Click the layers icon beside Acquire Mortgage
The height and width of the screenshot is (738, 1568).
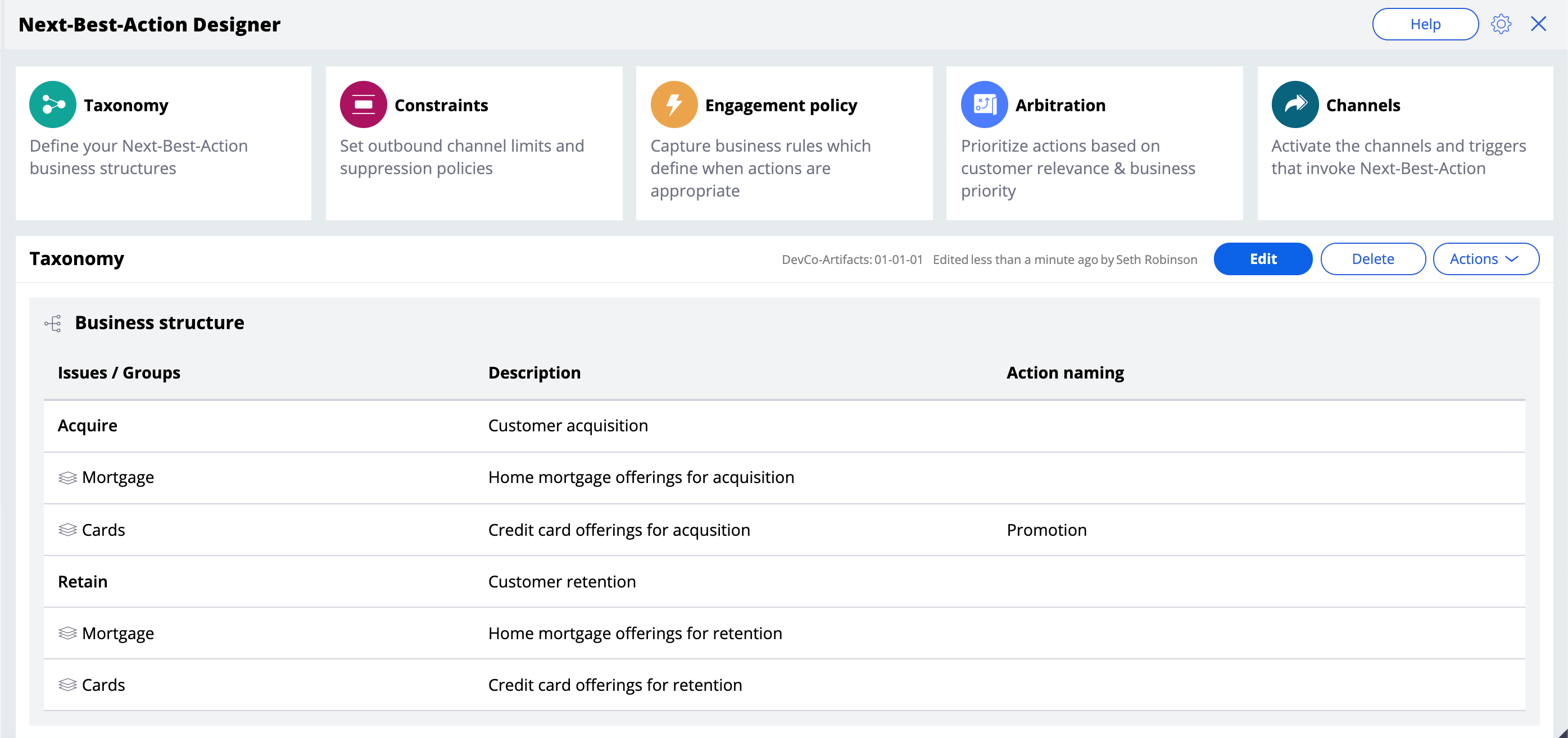pyautogui.click(x=67, y=477)
